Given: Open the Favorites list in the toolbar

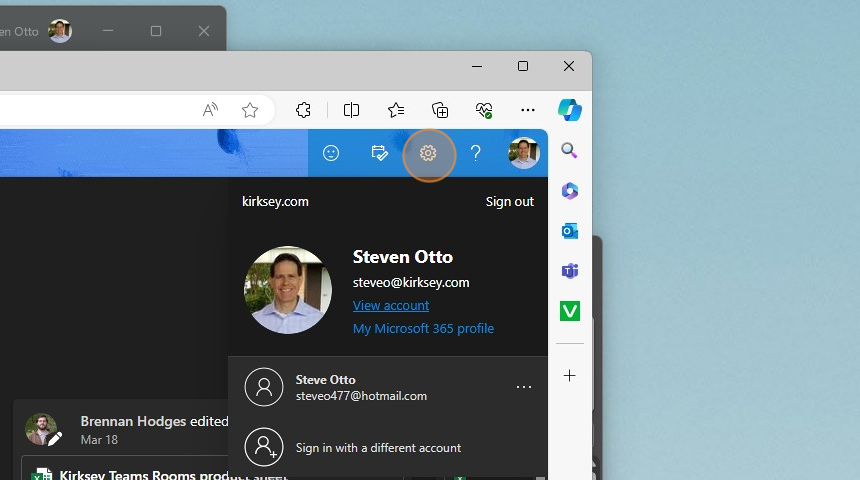Looking at the screenshot, I should point(396,110).
